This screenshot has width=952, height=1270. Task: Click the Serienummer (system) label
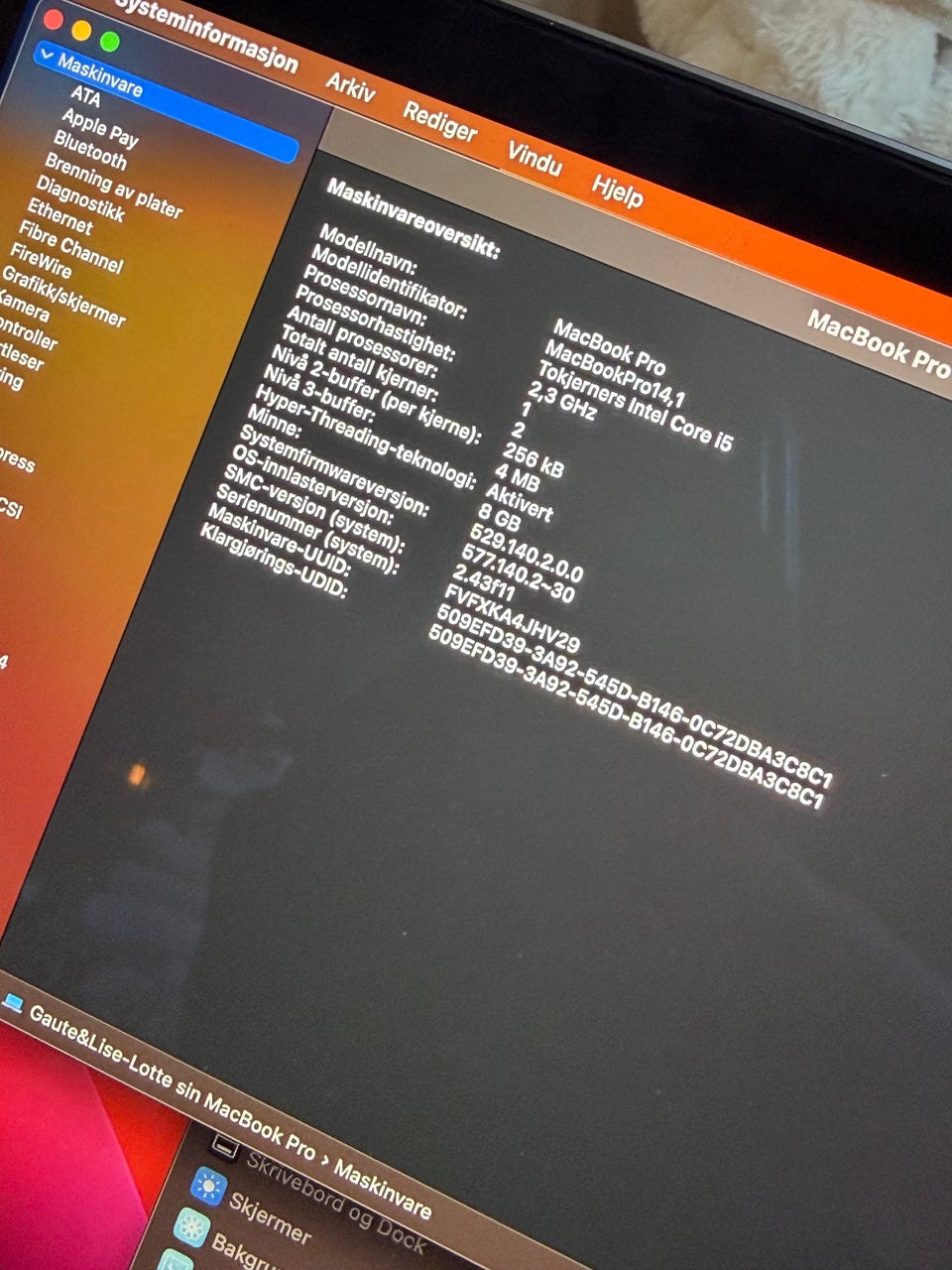click(307, 531)
